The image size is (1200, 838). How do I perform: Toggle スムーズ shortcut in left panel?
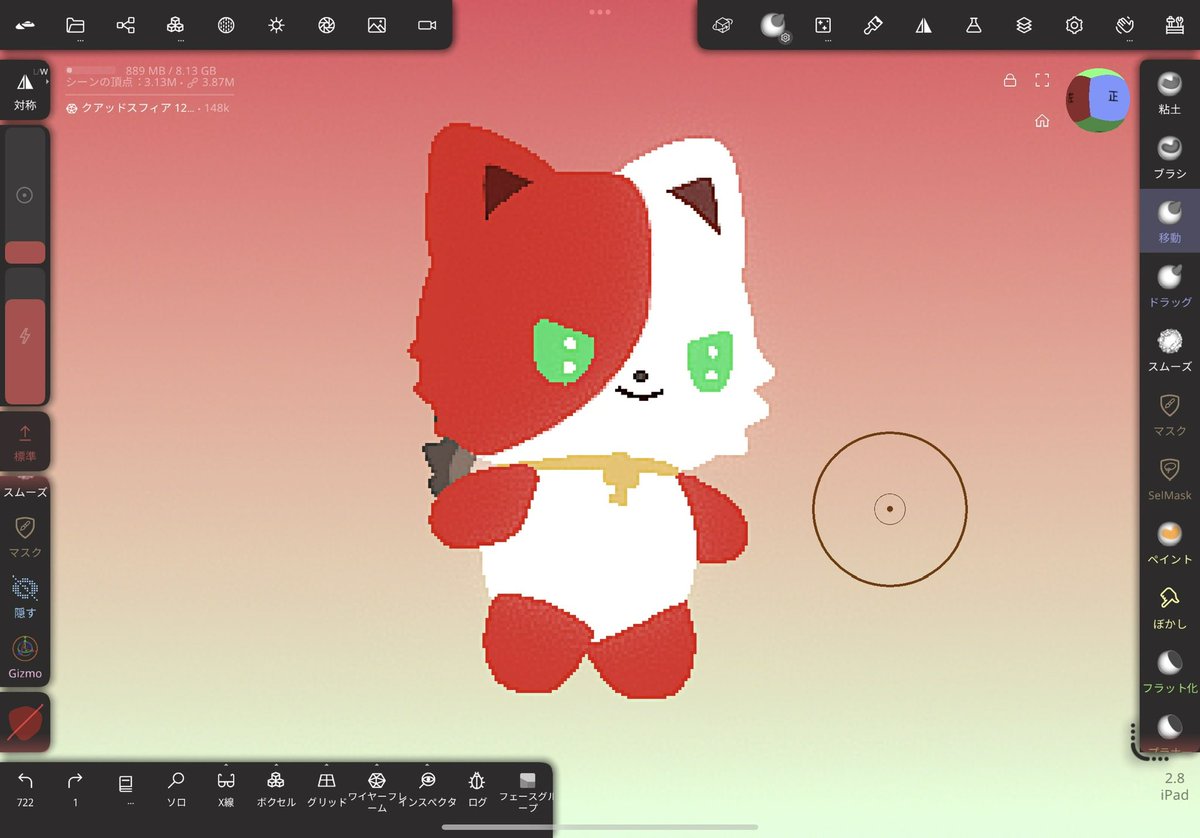click(26, 491)
